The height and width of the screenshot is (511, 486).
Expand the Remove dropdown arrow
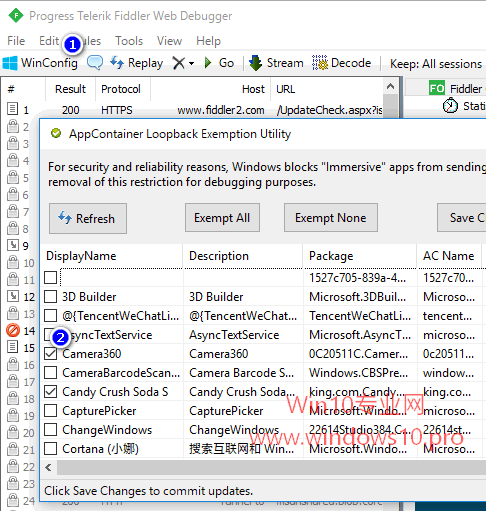(x=191, y=63)
